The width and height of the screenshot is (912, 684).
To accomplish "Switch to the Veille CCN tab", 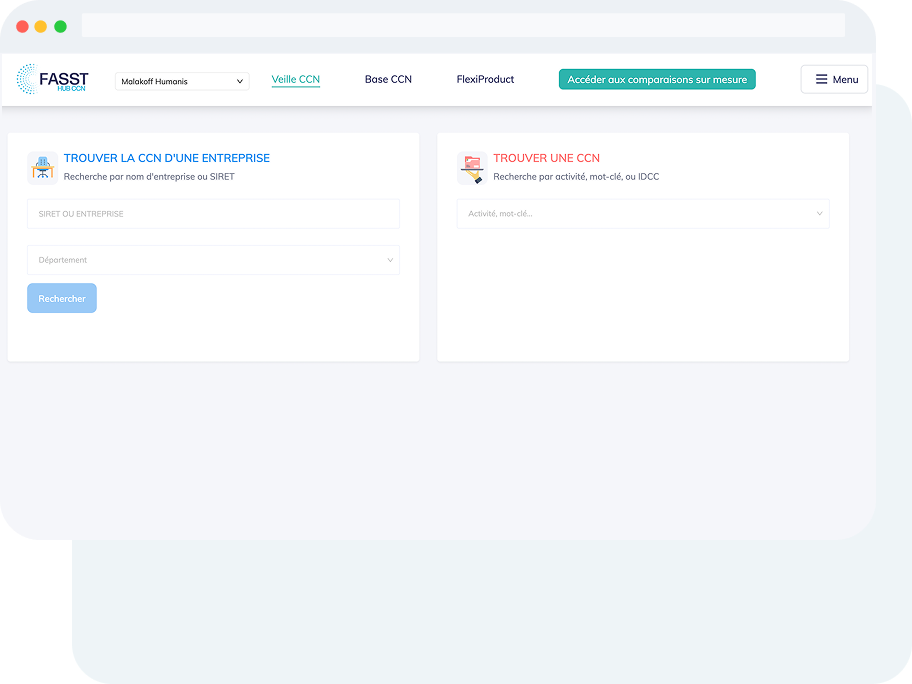I will click(x=295, y=79).
